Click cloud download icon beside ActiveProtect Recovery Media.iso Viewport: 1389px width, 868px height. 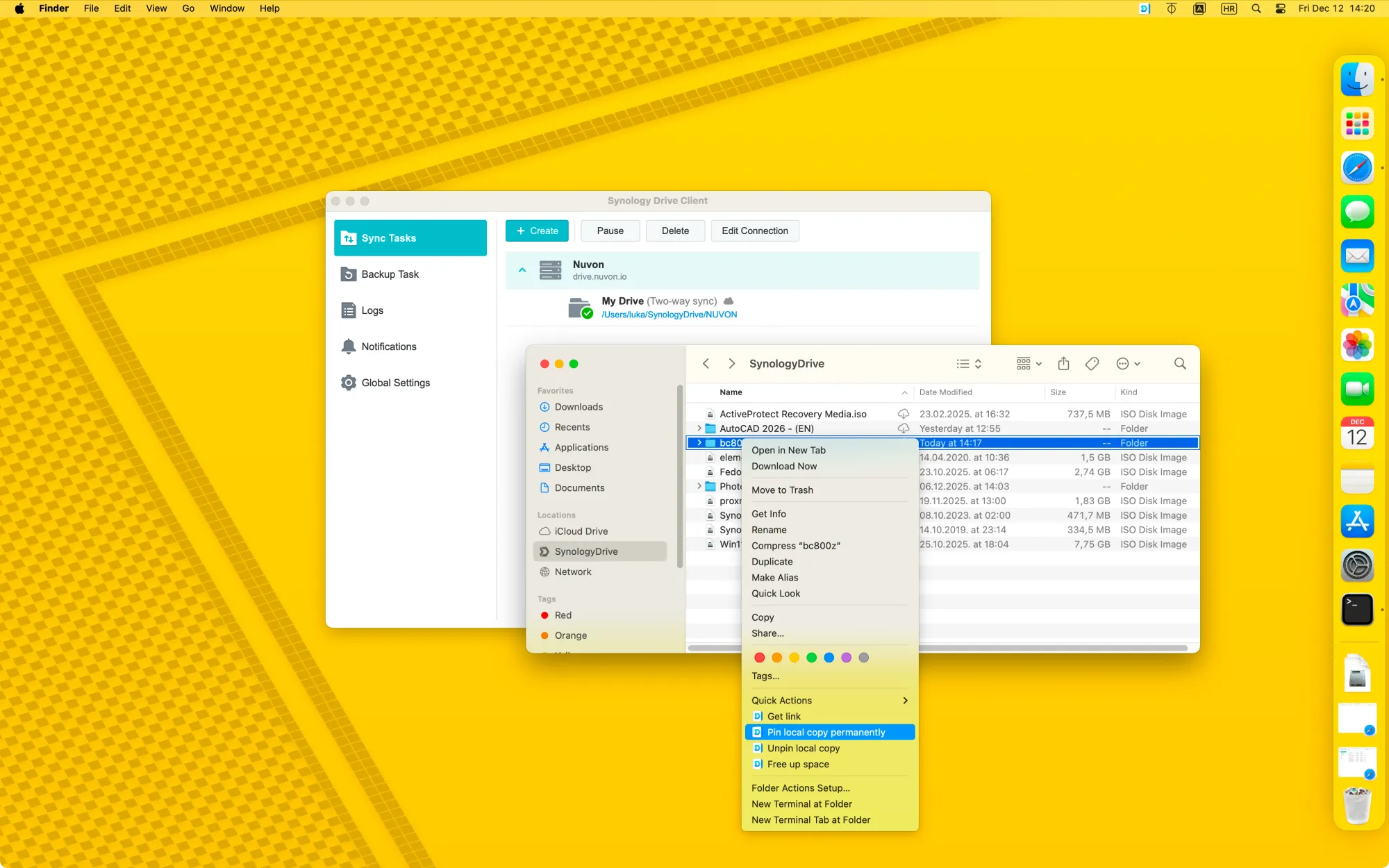(x=903, y=414)
